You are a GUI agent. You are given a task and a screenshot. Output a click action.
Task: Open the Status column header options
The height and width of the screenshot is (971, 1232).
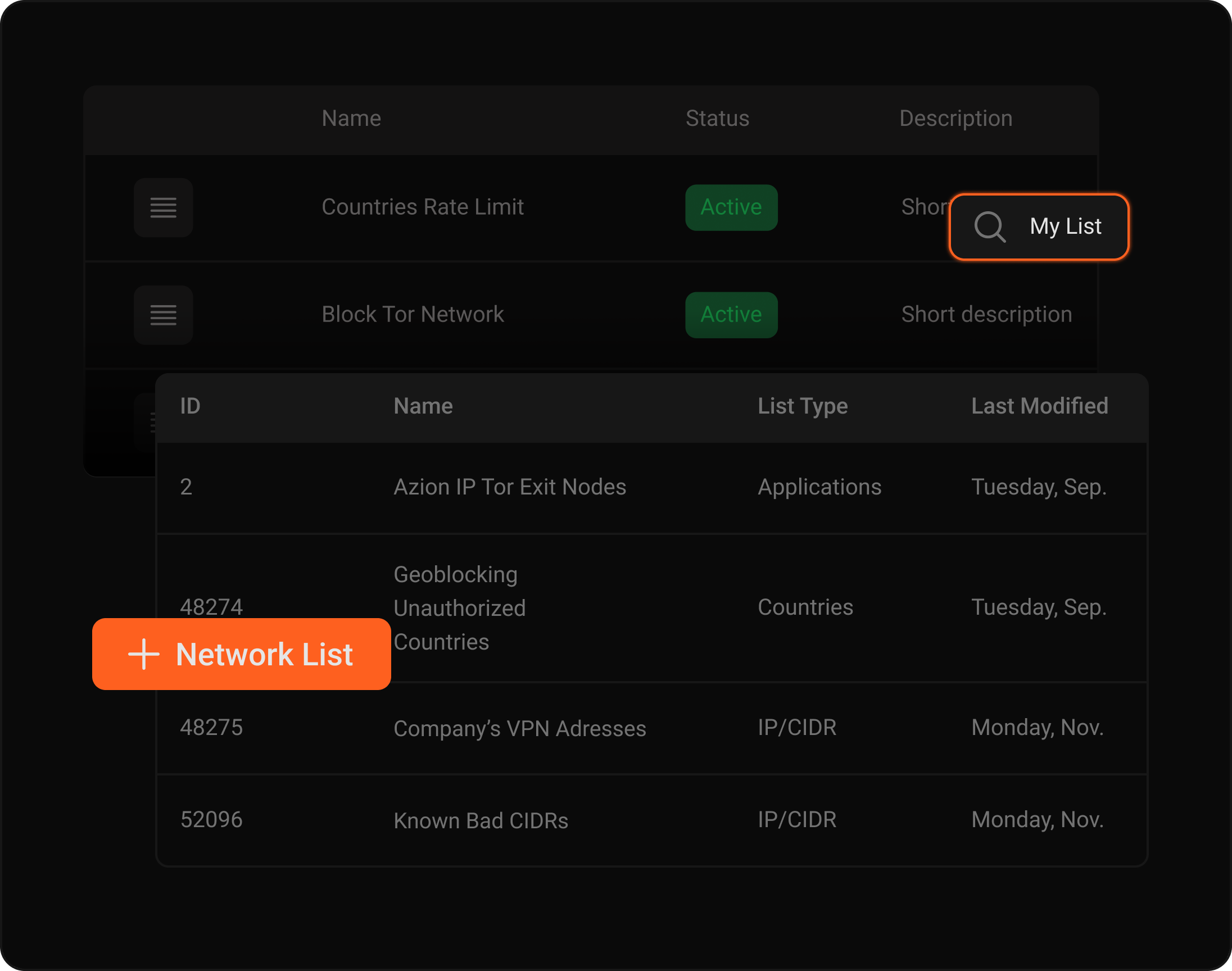coord(718,118)
